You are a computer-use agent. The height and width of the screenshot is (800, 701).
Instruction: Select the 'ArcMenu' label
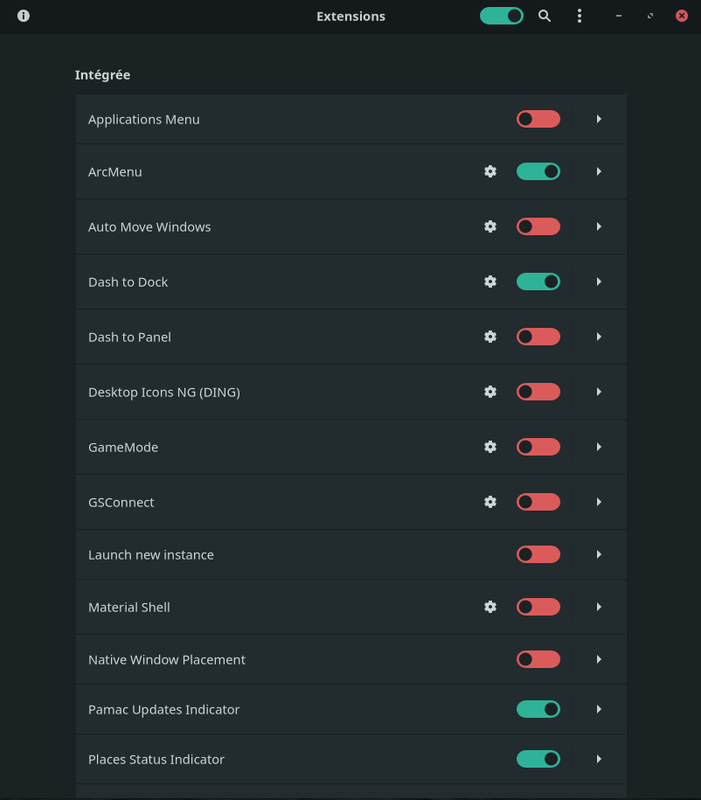coord(115,172)
